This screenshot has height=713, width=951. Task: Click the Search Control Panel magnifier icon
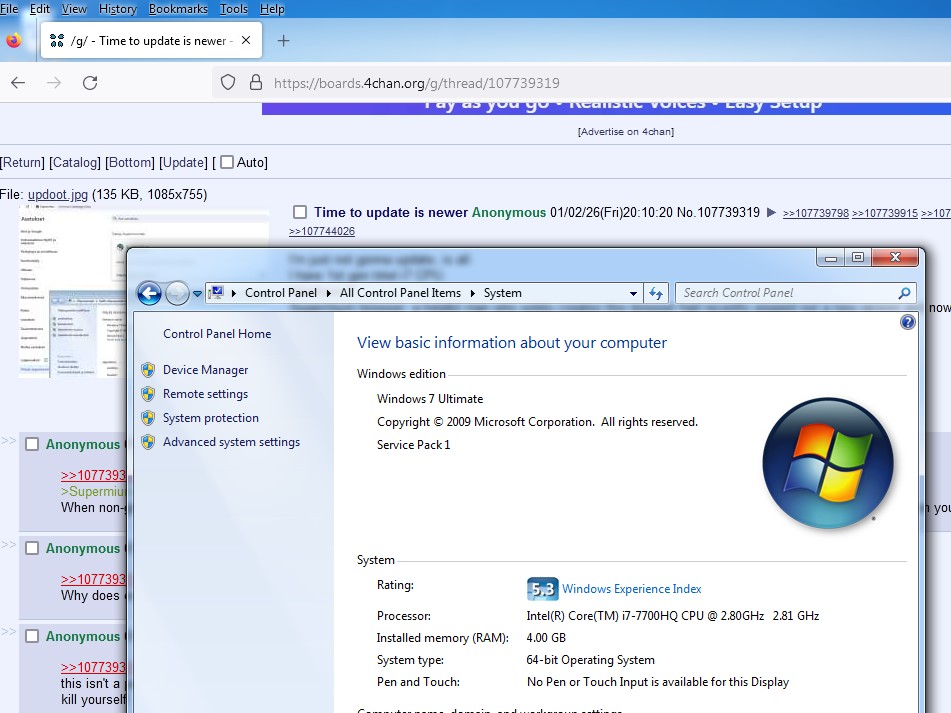[x=904, y=293]
